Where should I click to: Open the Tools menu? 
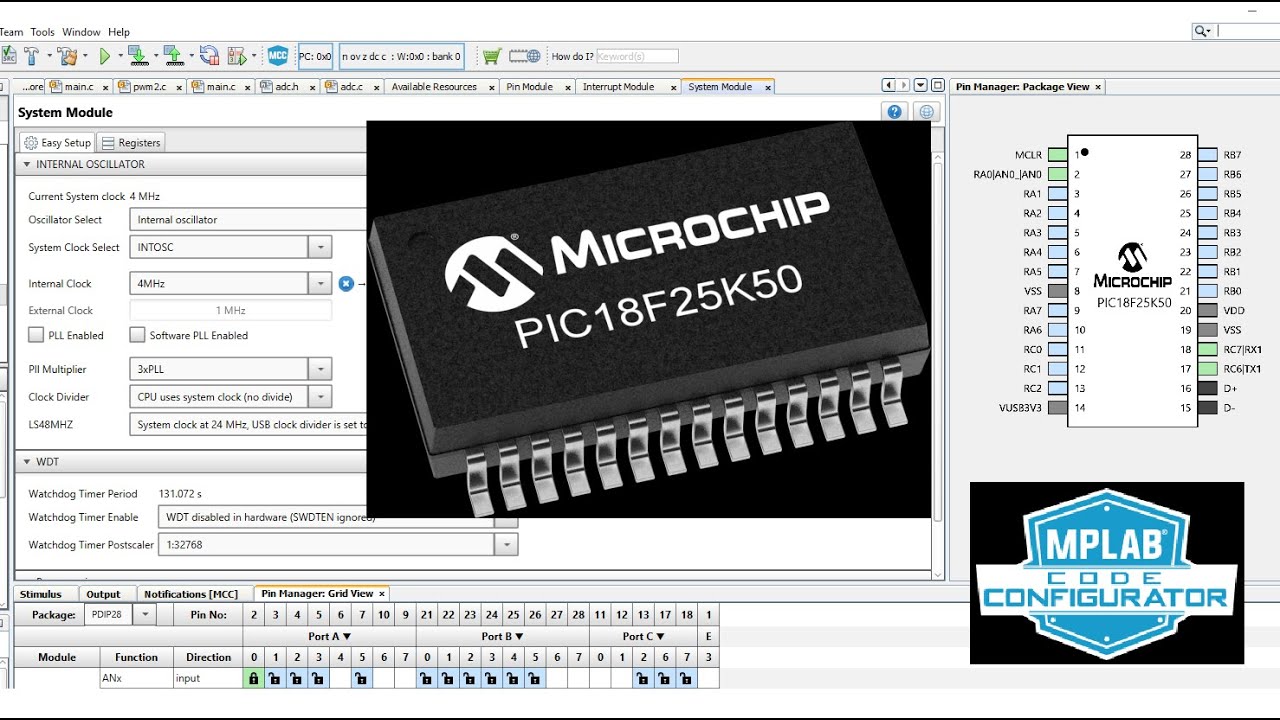click(42, 32)
